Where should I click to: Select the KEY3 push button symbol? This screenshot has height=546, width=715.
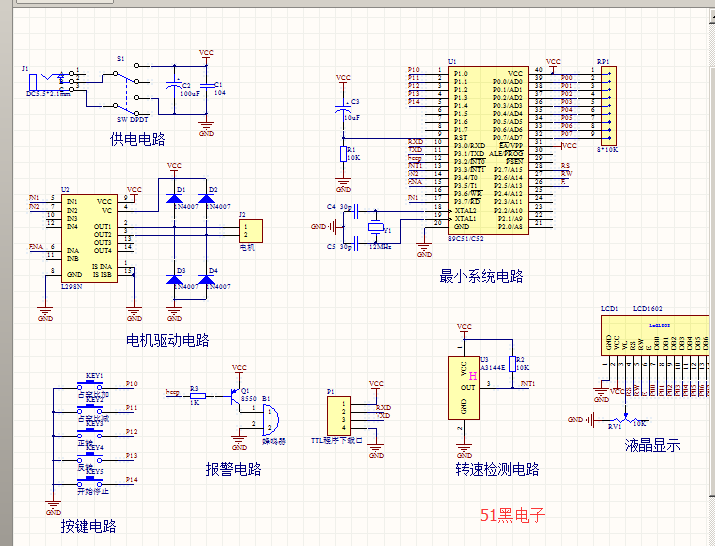(90, 433)
